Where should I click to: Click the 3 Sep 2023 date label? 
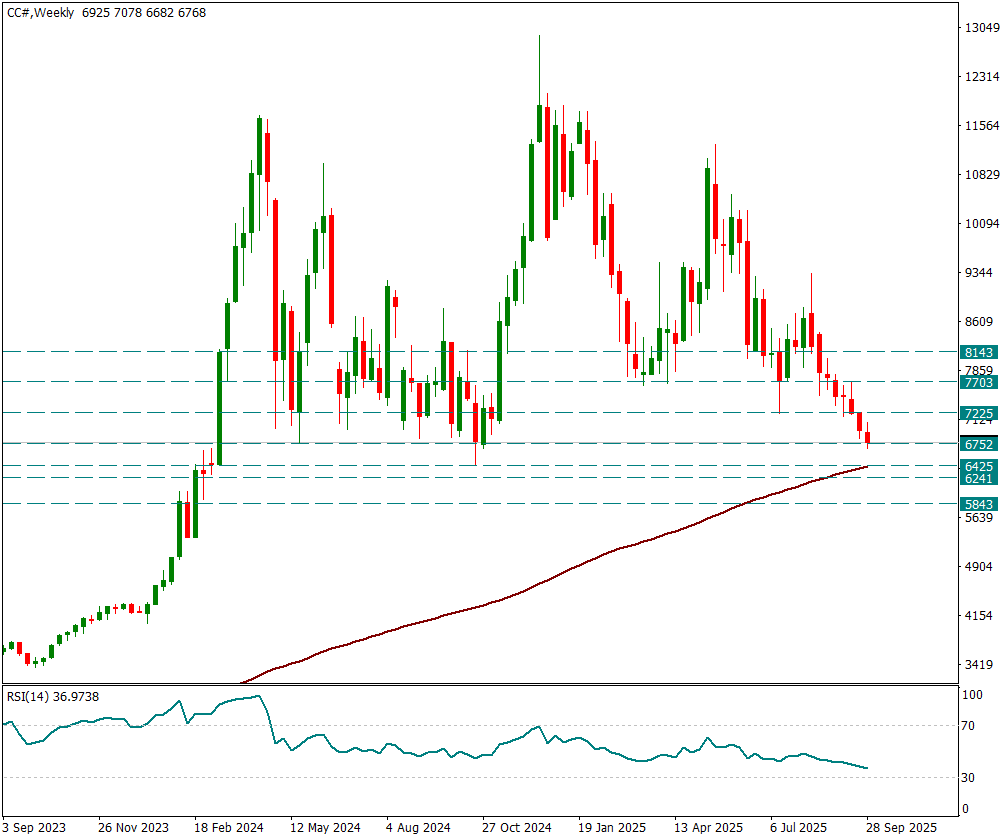(x=36, y=828)
